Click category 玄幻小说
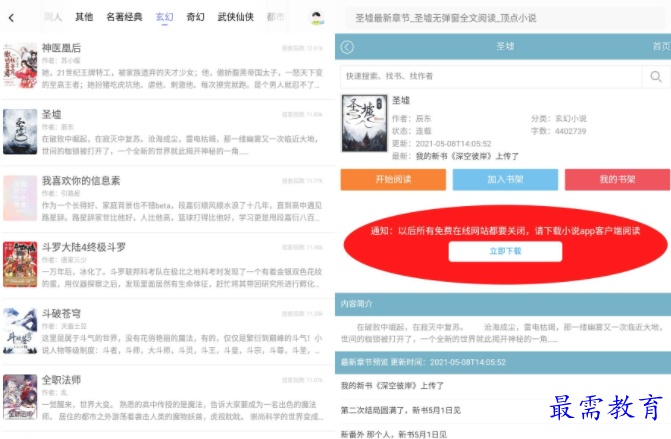 pyautogui.click(x=570, y=119)
